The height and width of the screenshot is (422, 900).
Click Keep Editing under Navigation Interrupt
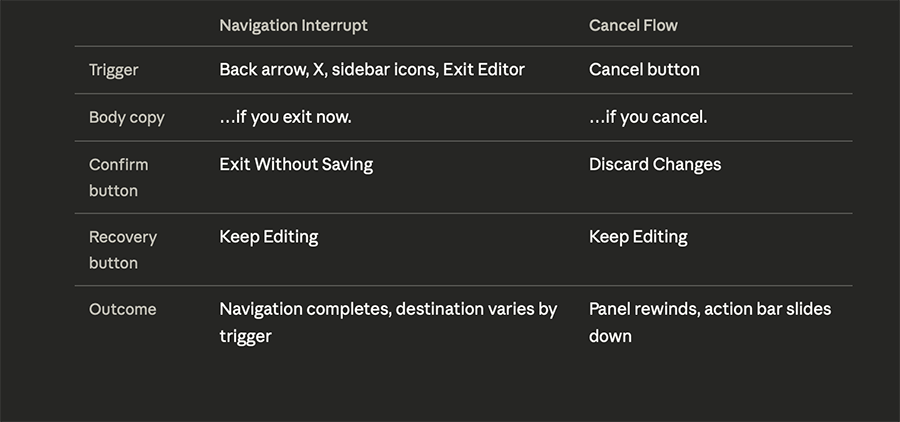tap(269, 237)
